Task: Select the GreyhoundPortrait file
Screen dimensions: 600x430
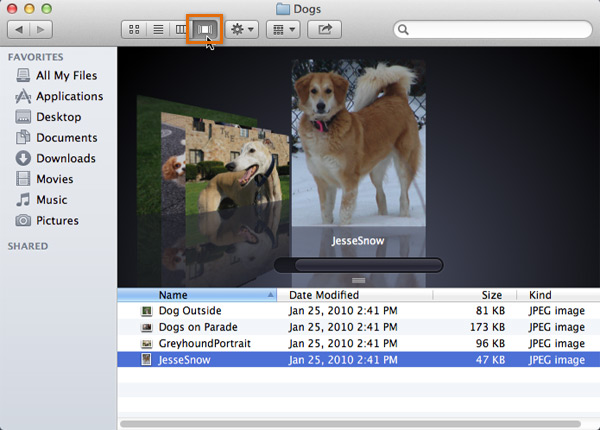Action: [x=359, y=344]
